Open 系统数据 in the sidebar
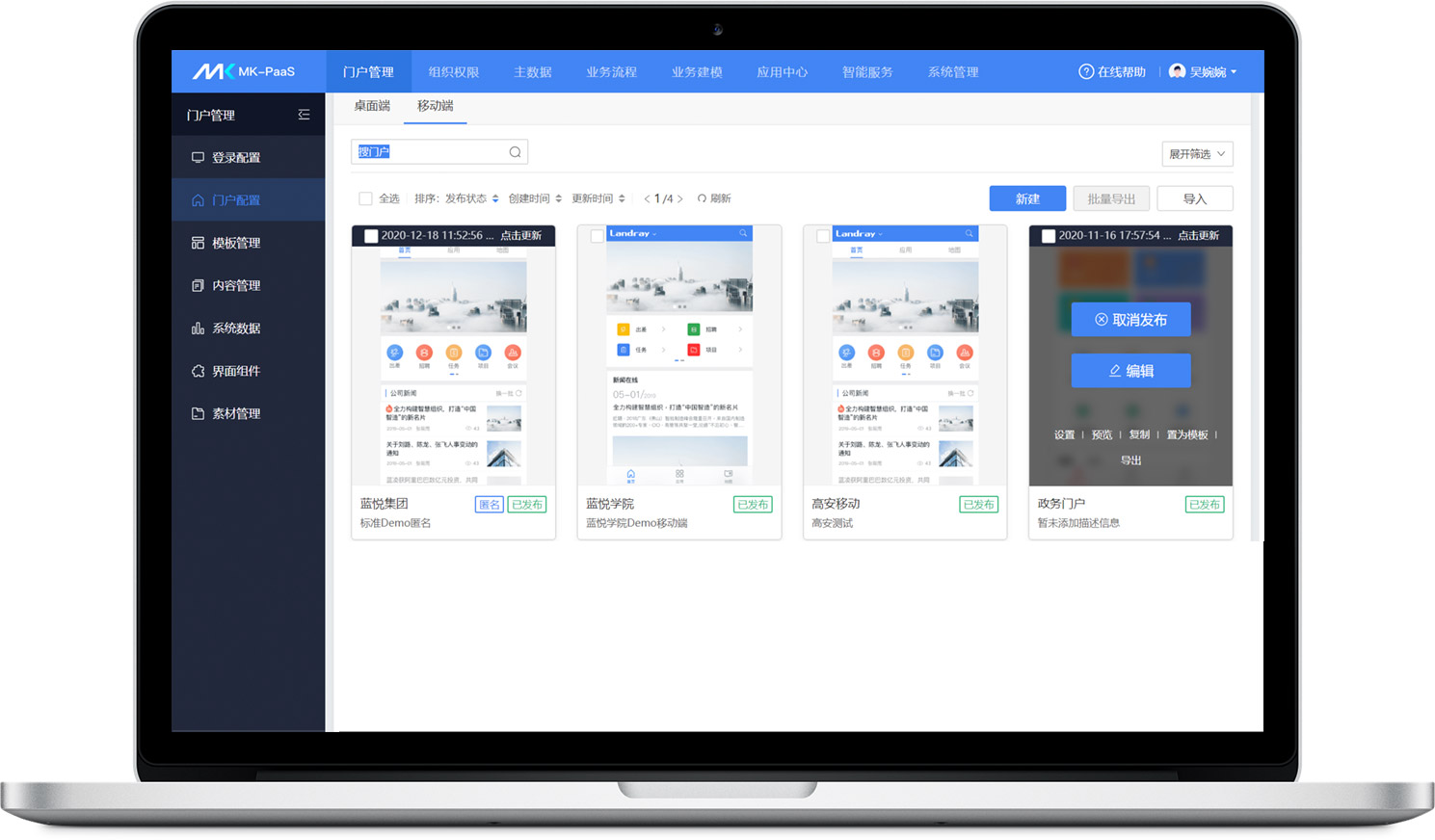Viewport: 1435px width, 840px height. (x=236, y=328)
